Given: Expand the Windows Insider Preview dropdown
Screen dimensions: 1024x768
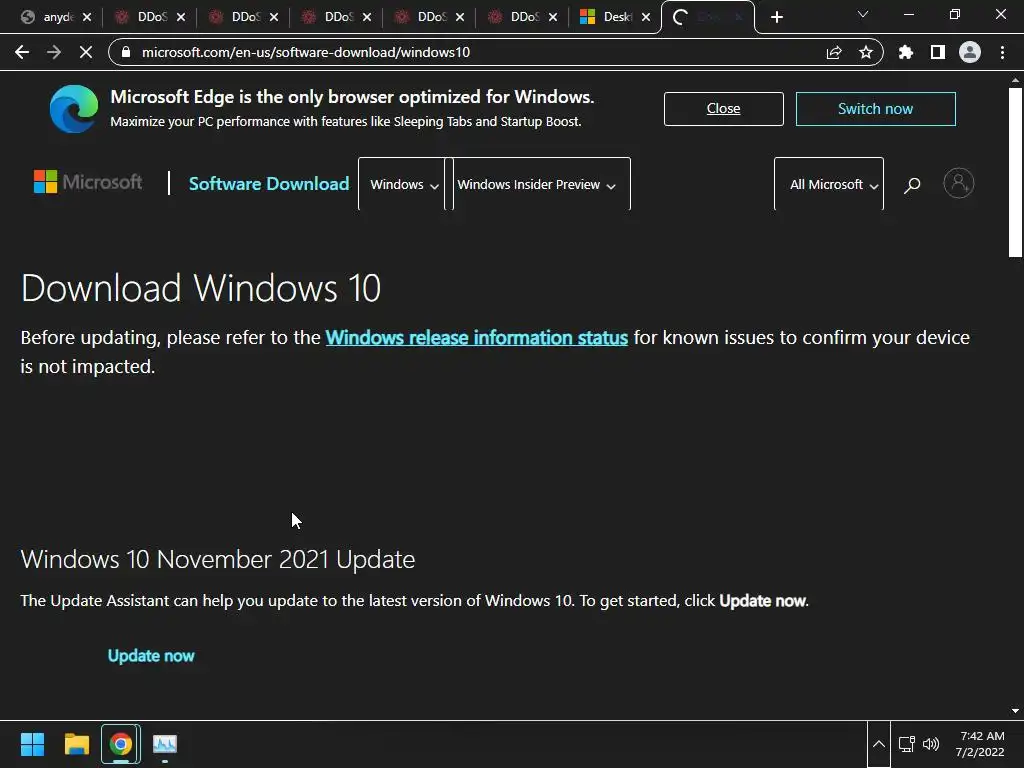Looking at the screenshot, I should 537,184.
